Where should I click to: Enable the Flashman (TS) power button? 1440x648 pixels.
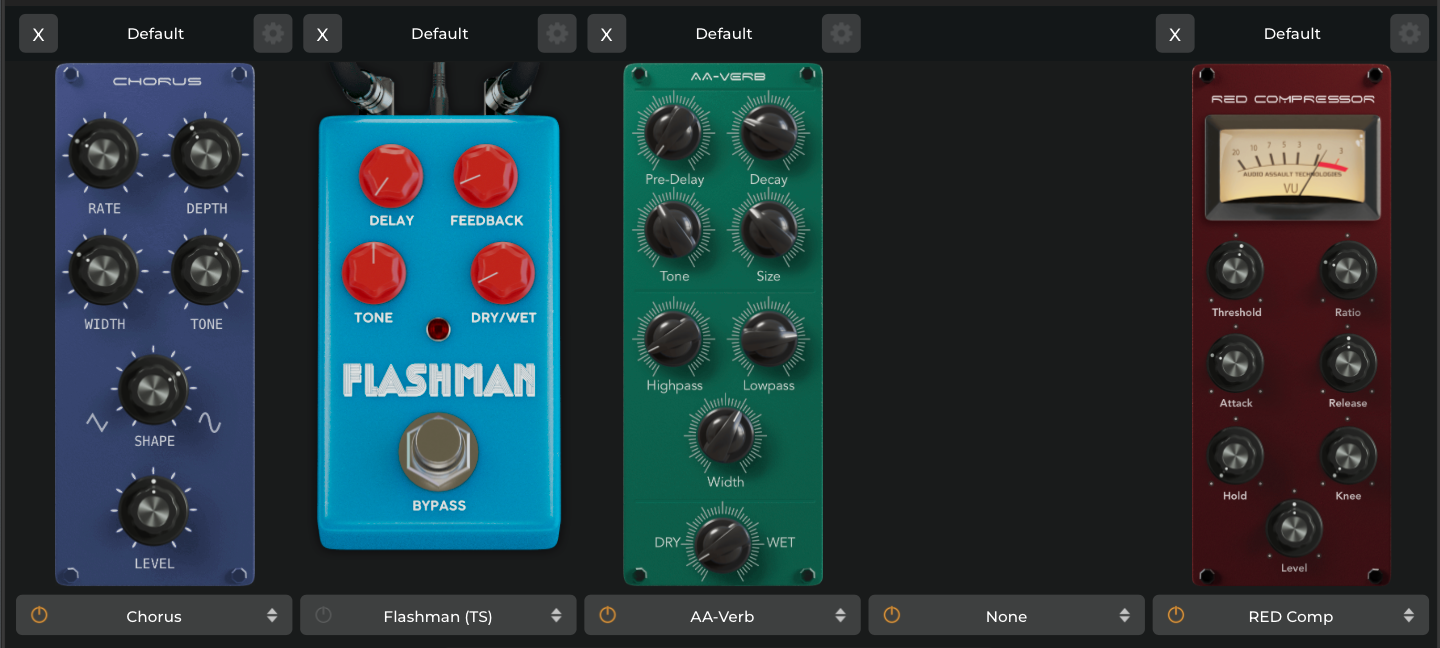tap(323, 615)
